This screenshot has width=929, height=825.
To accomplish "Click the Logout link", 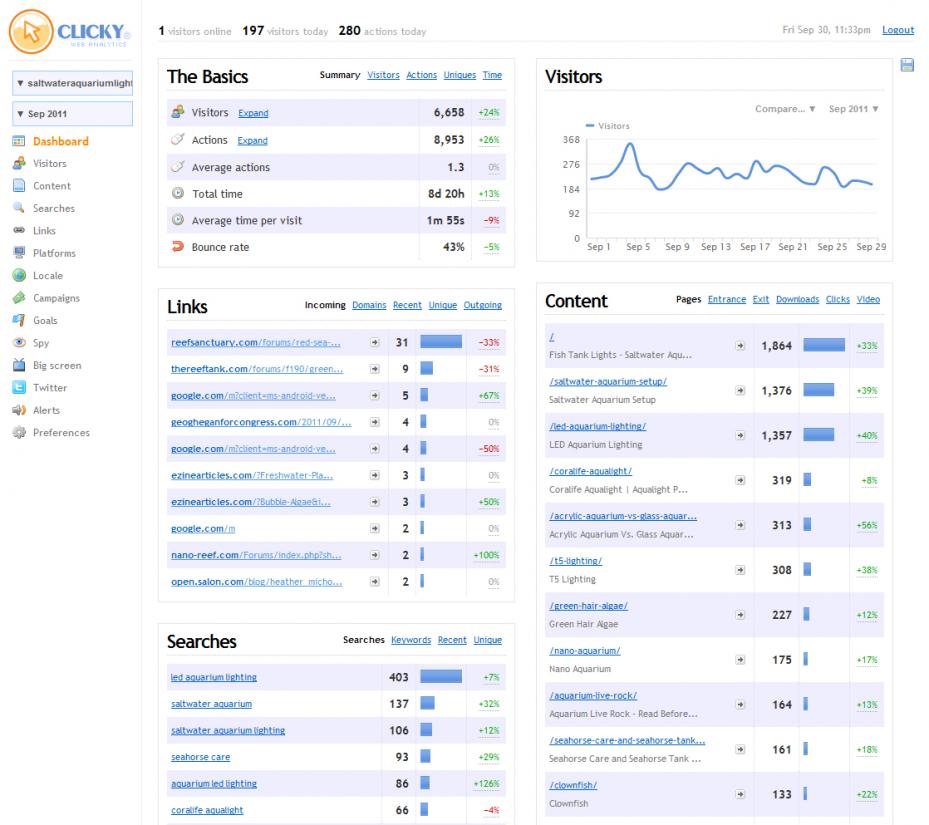I will point(898,30).
